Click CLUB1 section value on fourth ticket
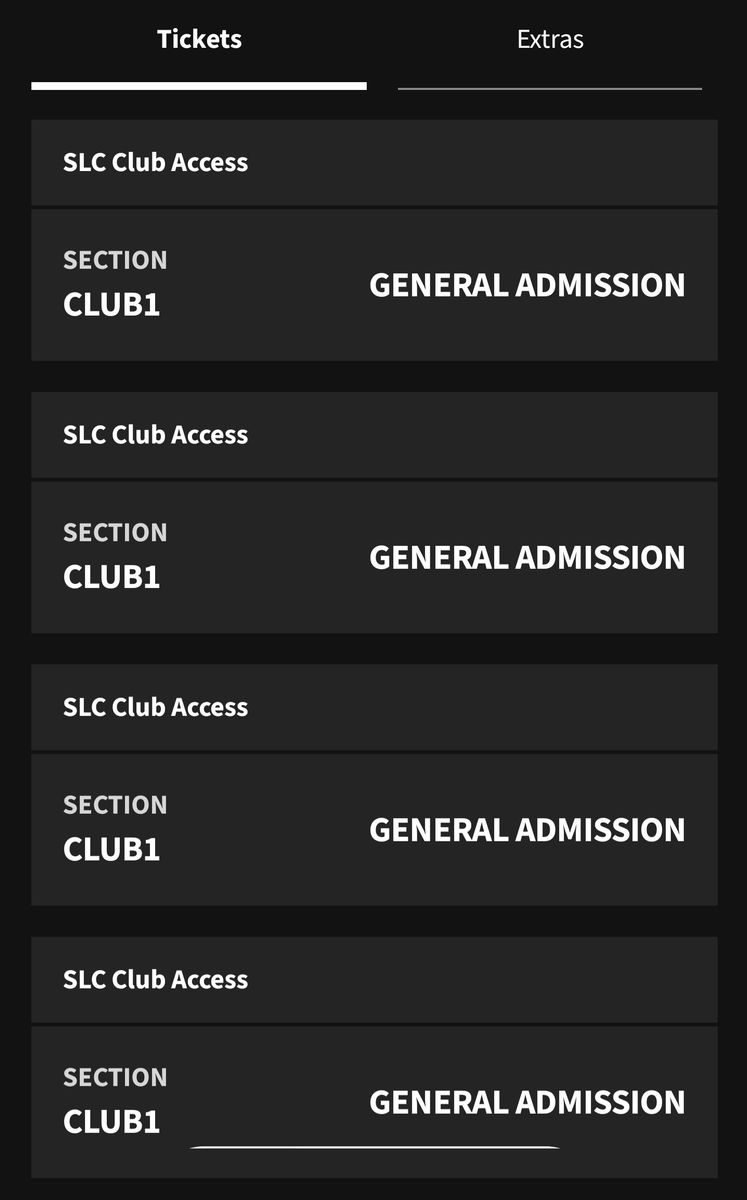 coord(111,1122)
